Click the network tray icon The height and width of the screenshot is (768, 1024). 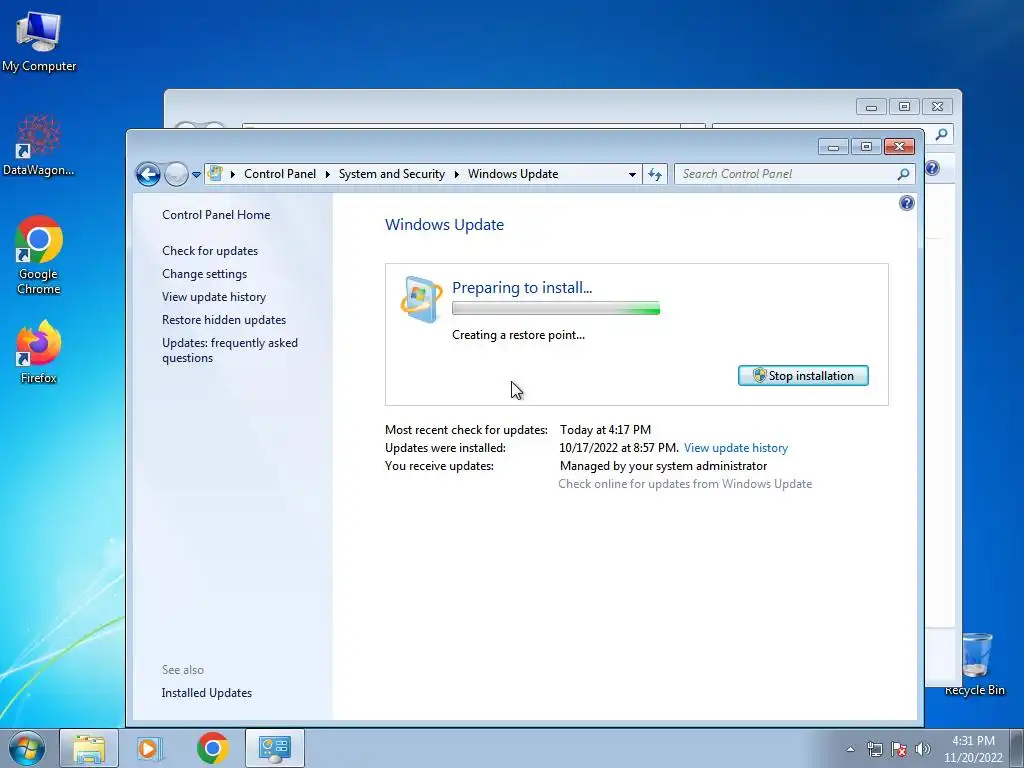pyautogui.click(x=874, y=749)
